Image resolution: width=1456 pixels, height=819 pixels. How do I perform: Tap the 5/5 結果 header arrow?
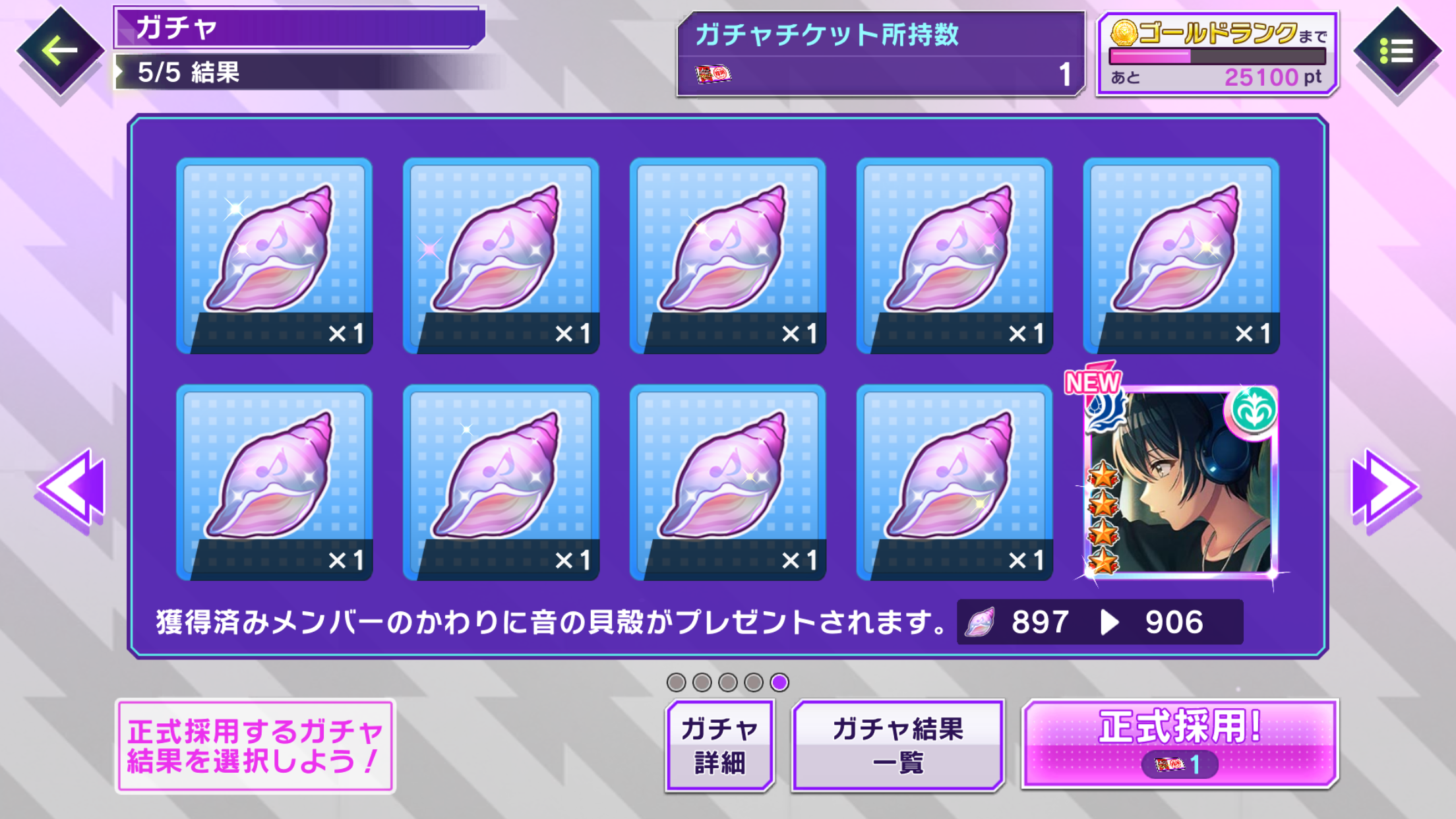(119, 72)
